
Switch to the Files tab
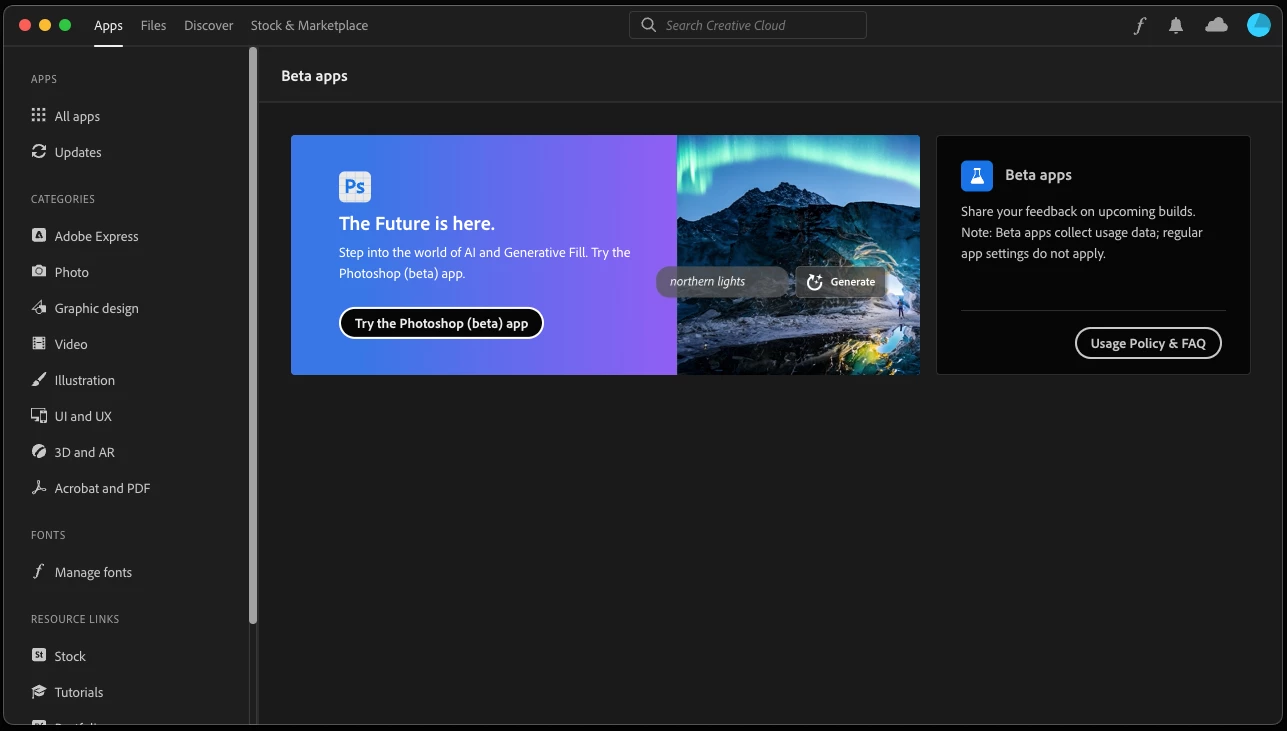coord(154,25)
